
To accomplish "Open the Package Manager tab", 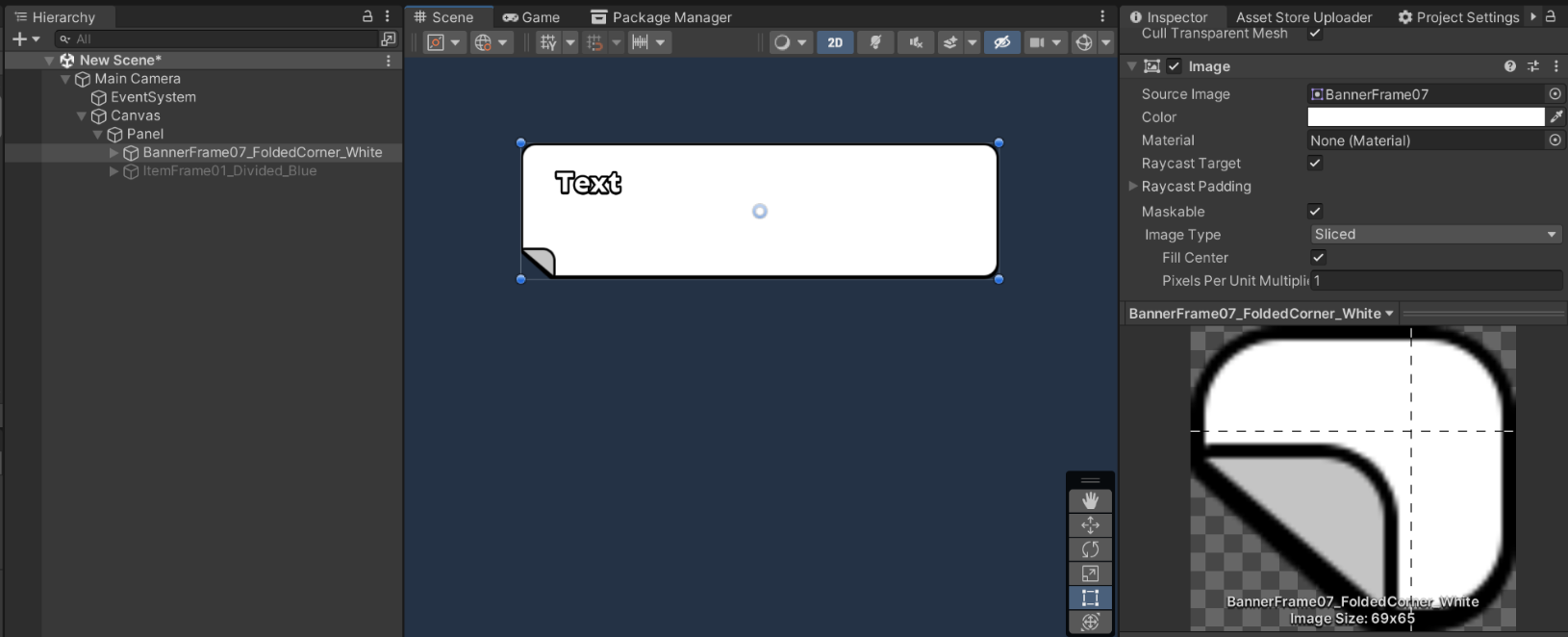I will pos(661,17).
